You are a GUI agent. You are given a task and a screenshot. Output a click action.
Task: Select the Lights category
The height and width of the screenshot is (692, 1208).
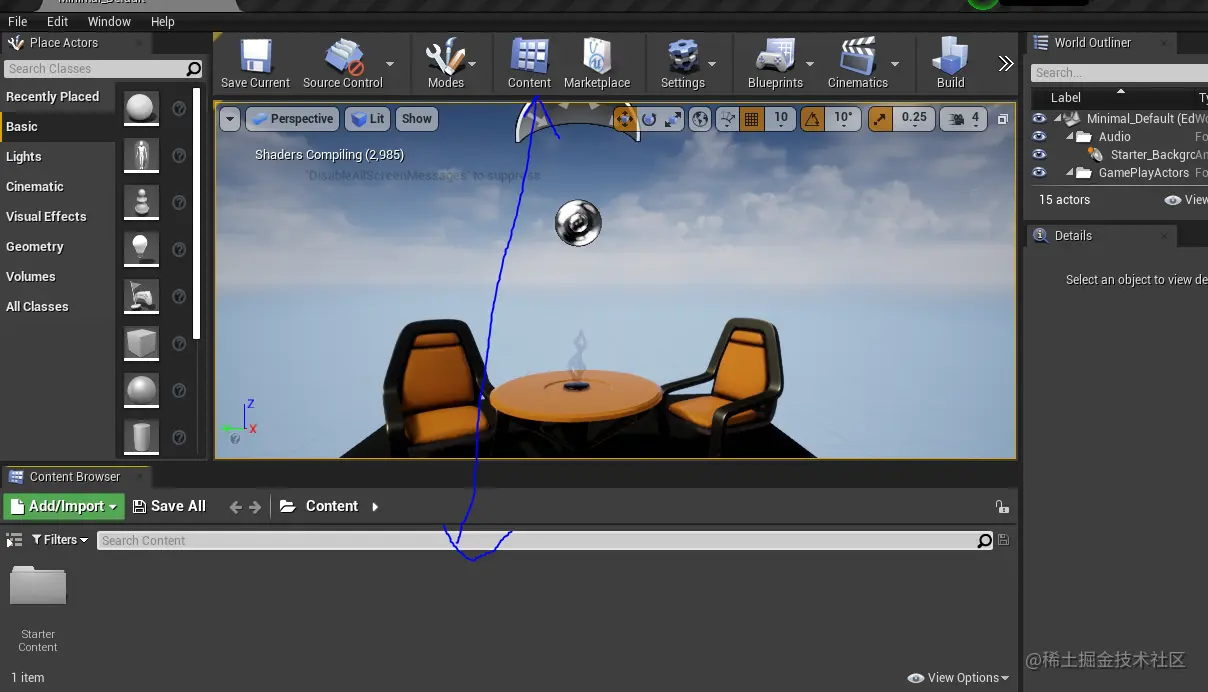58,157
